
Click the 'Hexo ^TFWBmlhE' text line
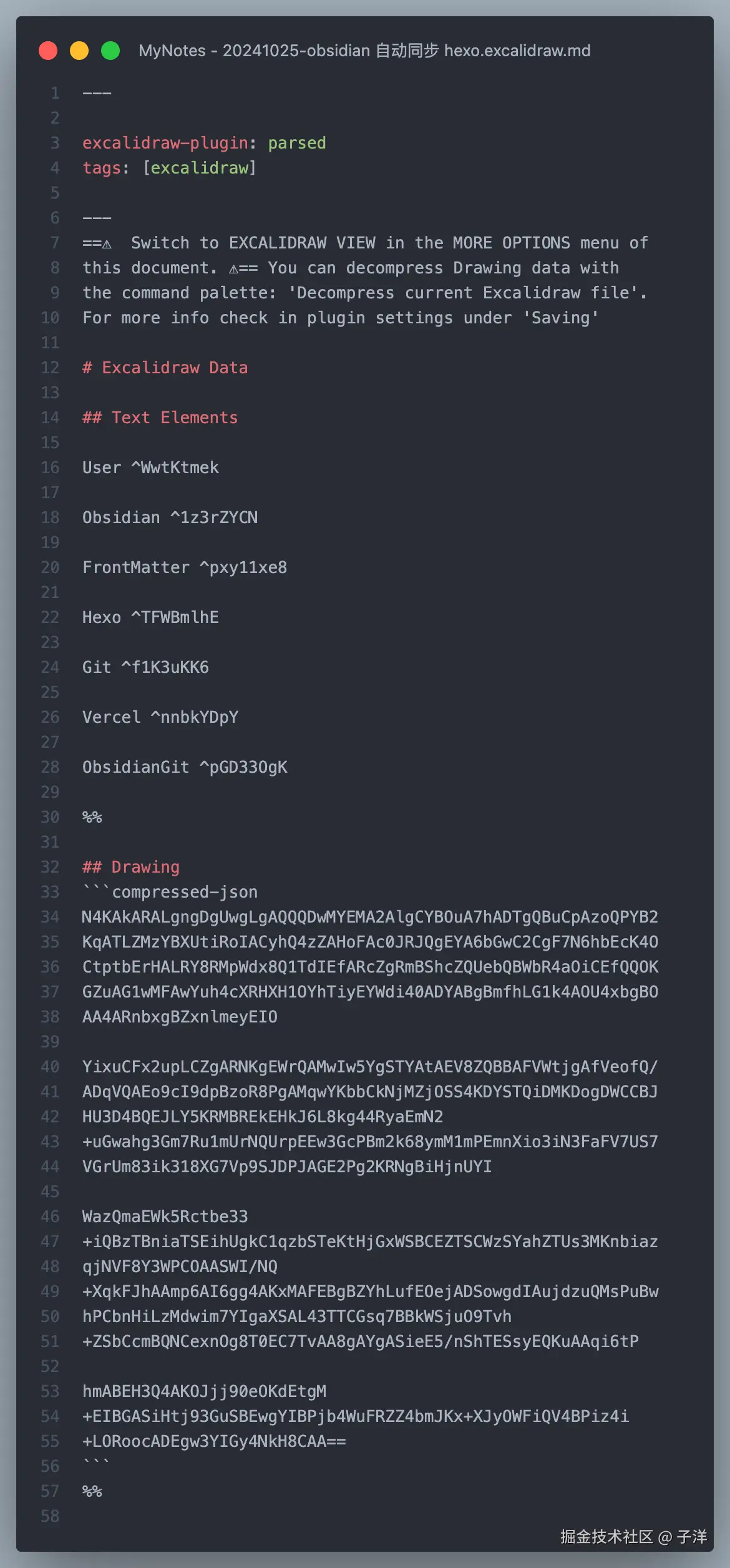point(150,617)
